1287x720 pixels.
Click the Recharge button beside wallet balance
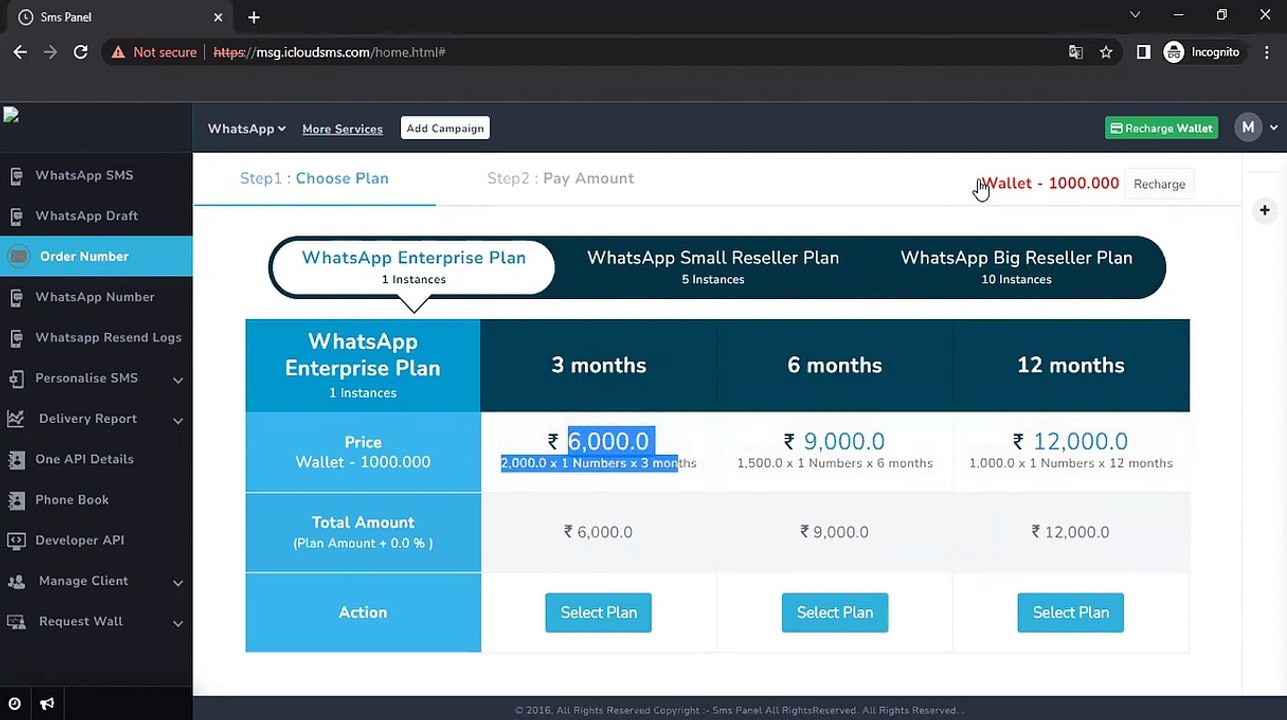(1159, 184)
